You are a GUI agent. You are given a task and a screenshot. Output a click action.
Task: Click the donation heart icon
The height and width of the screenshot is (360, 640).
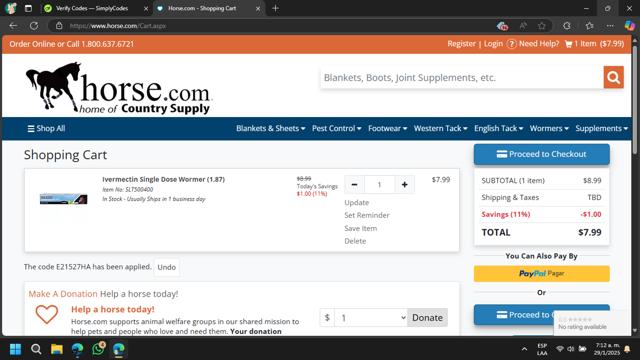click(47, 314)
